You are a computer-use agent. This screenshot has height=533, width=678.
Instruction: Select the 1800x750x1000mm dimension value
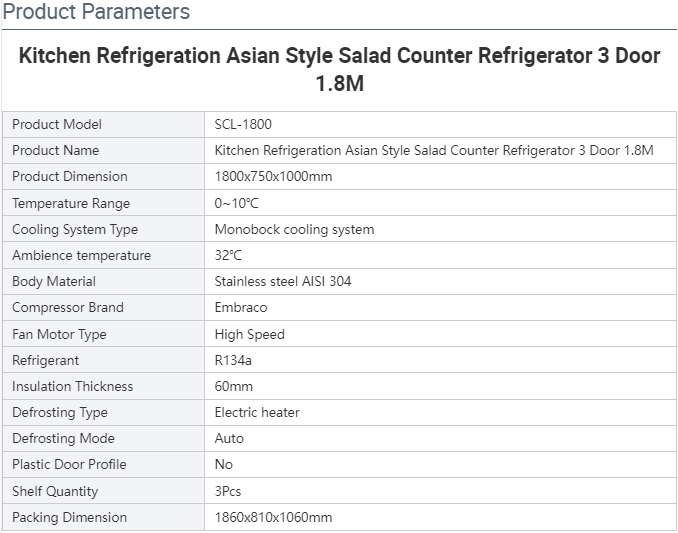coord(273,176)
